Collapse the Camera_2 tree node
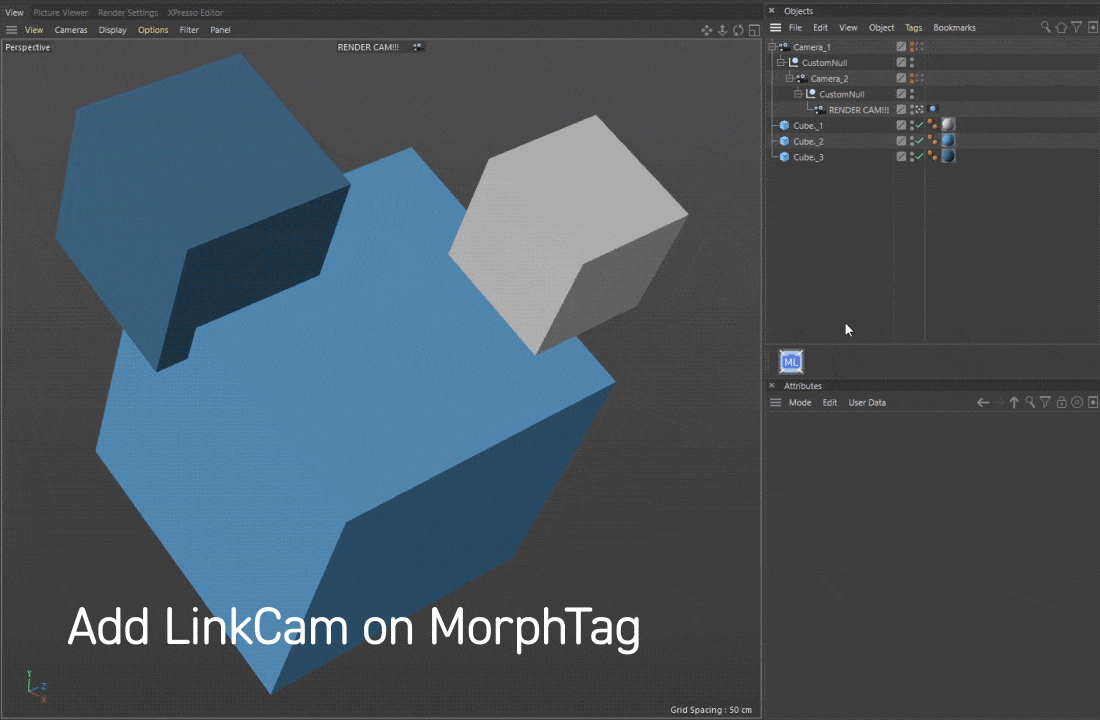 [x=789, y=79]
